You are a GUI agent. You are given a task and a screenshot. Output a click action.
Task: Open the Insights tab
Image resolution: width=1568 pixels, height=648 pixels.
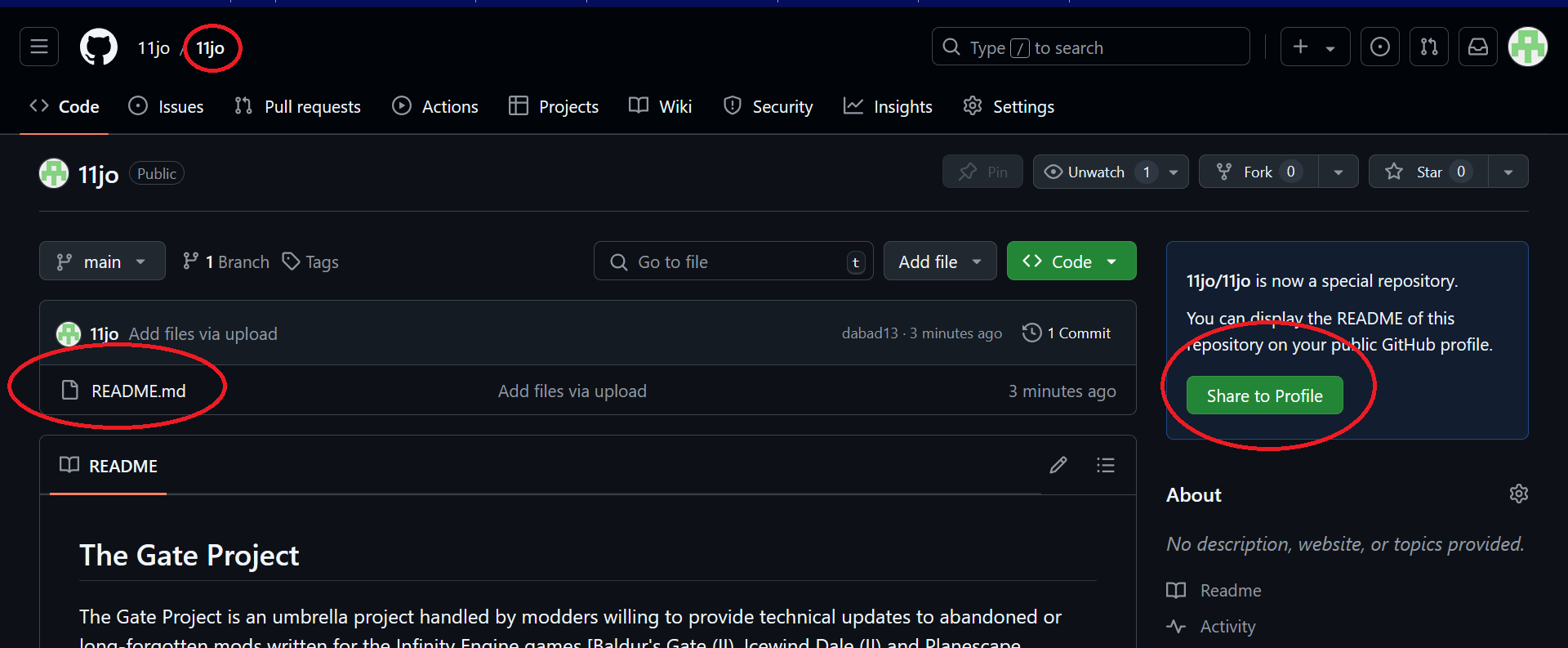[888, 106]
